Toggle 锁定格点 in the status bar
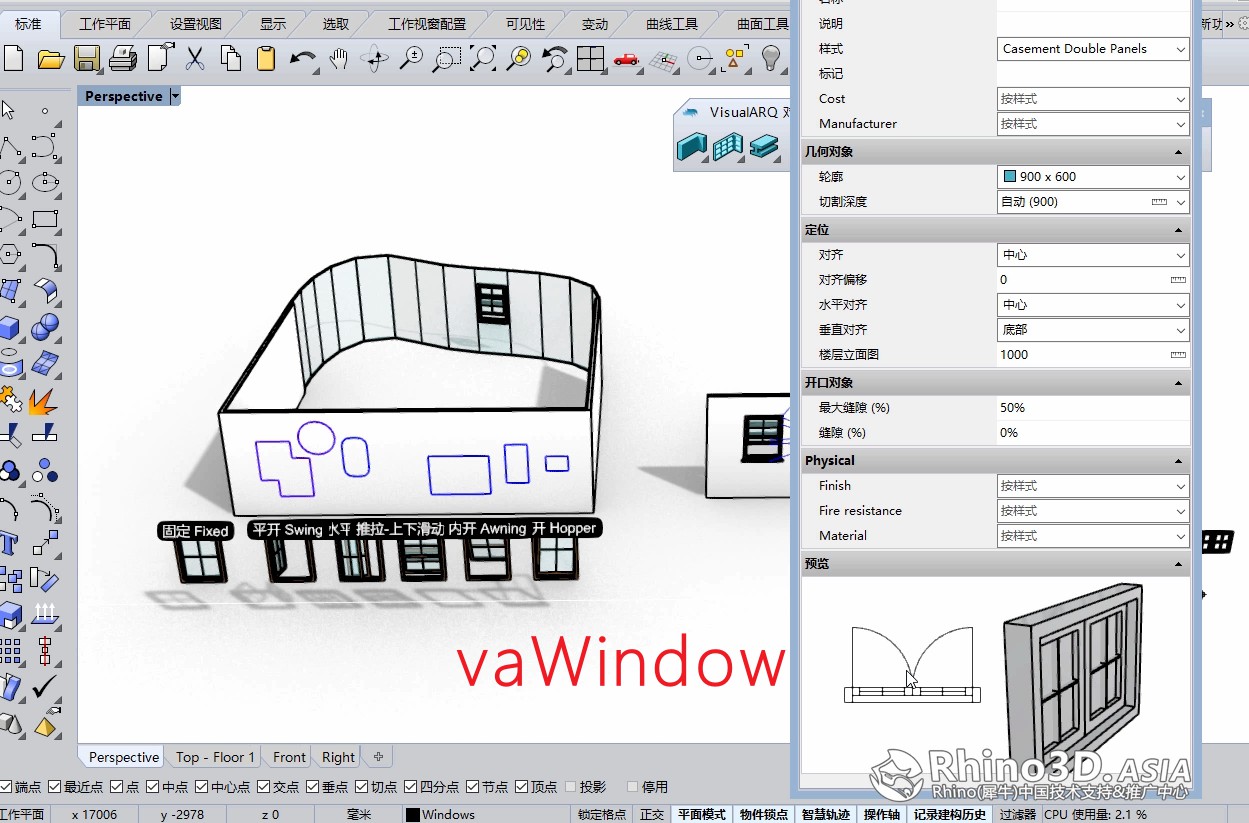 click(x=602, y=814)
